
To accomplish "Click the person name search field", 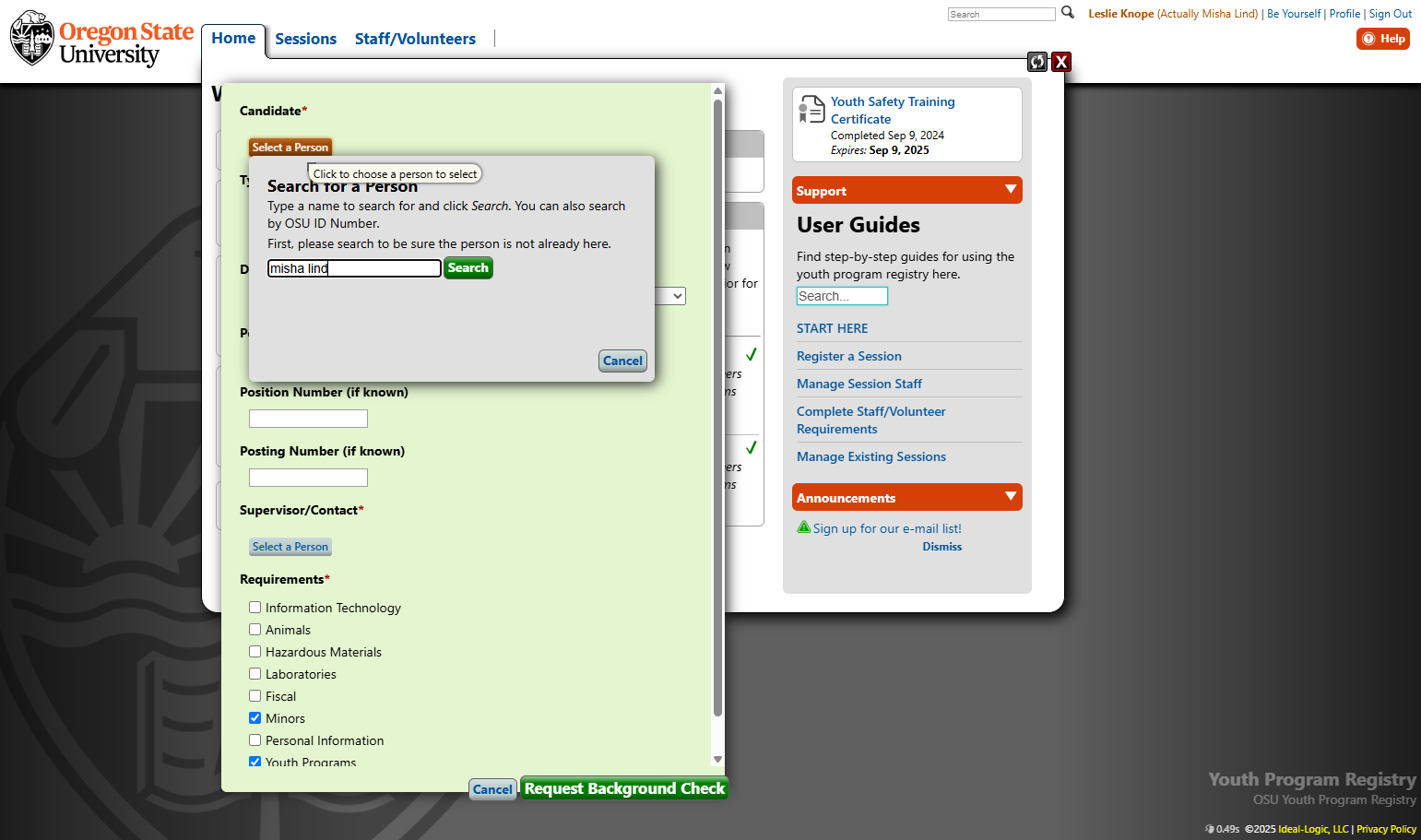I will [354, 268].
